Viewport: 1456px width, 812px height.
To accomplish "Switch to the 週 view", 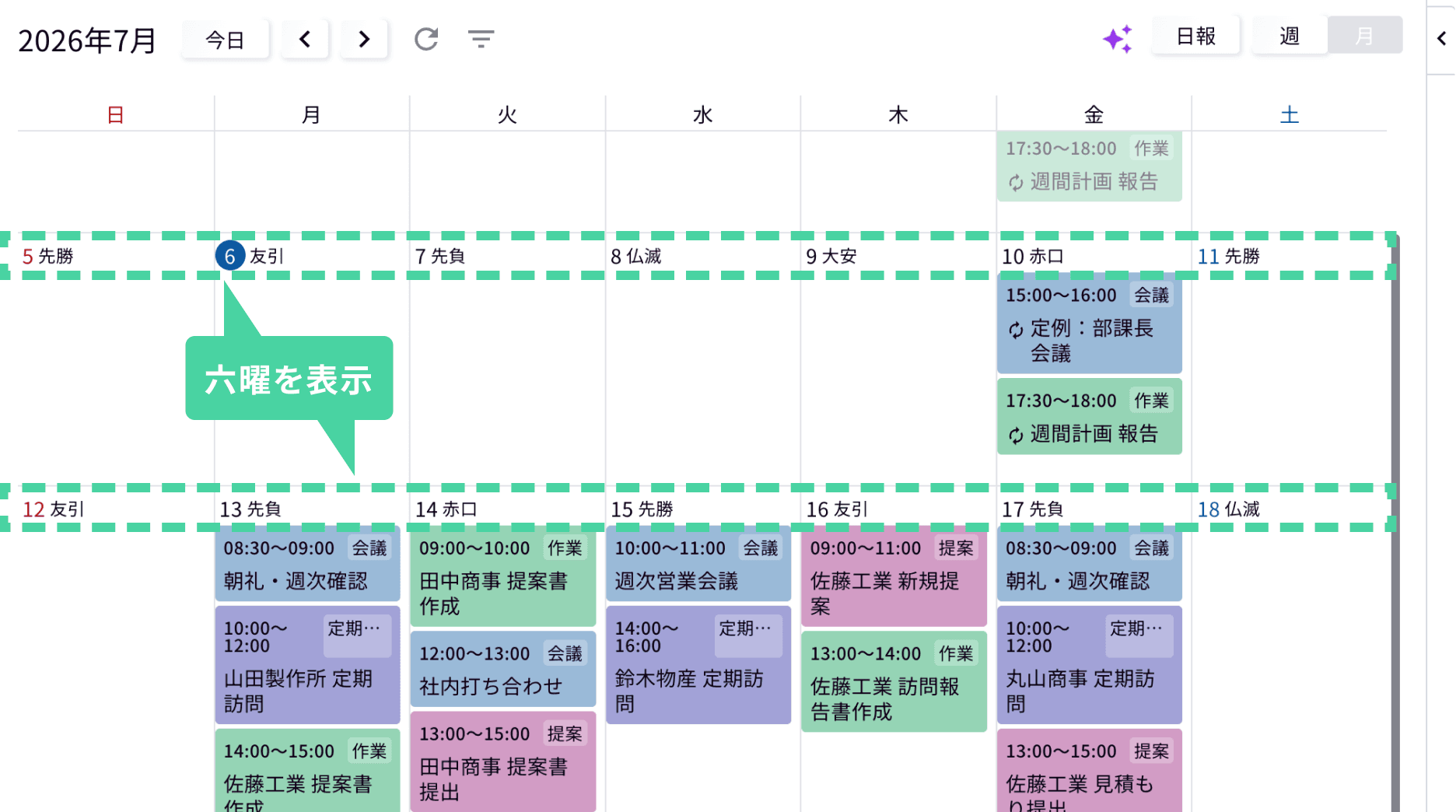I will pyautogui.click(x=1289, y=36).
